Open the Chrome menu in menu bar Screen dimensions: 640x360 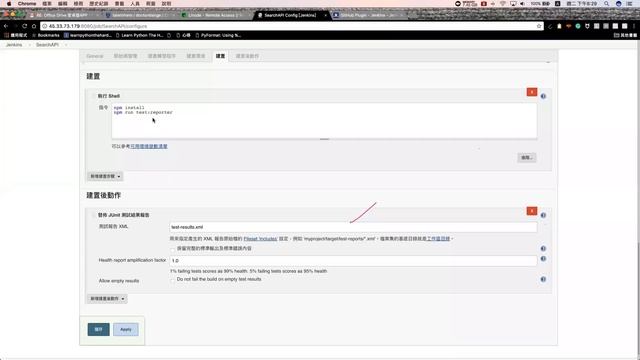click(x=27, y=3)
